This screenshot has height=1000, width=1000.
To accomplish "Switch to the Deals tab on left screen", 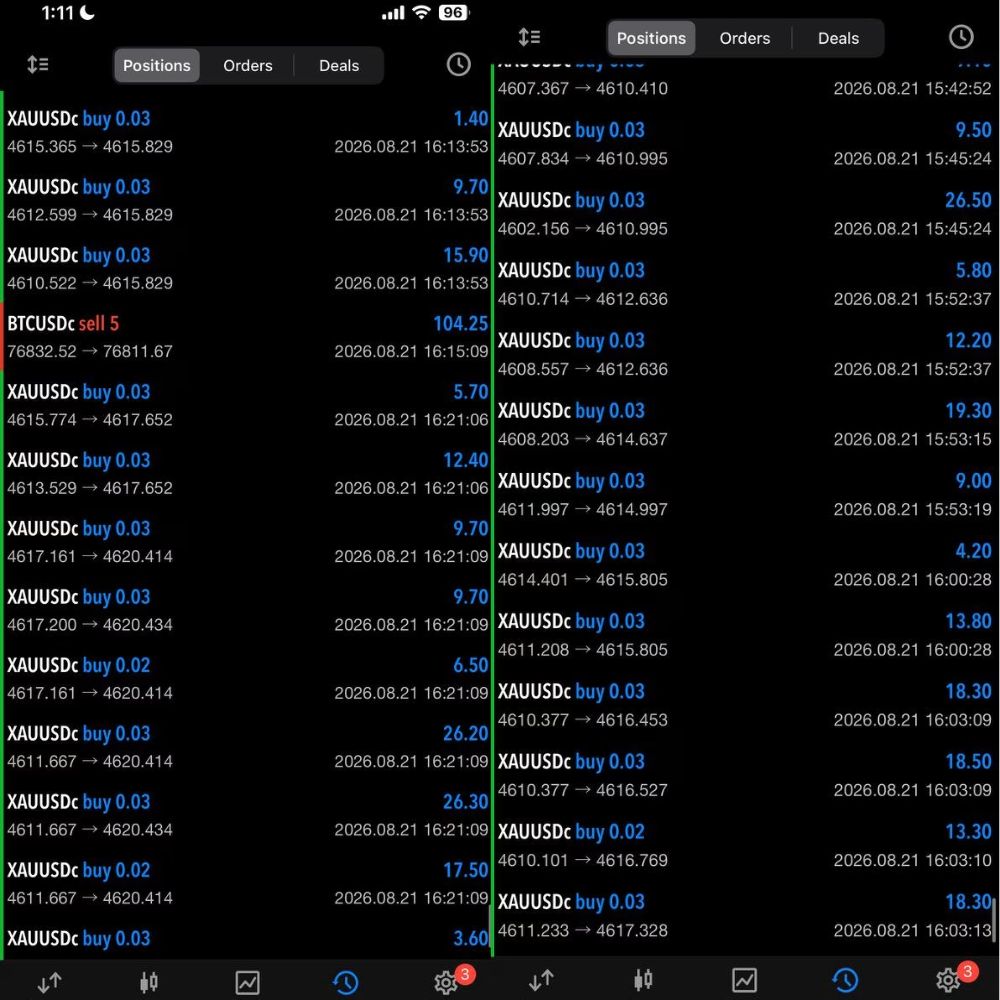I will (x=339, y=65).
